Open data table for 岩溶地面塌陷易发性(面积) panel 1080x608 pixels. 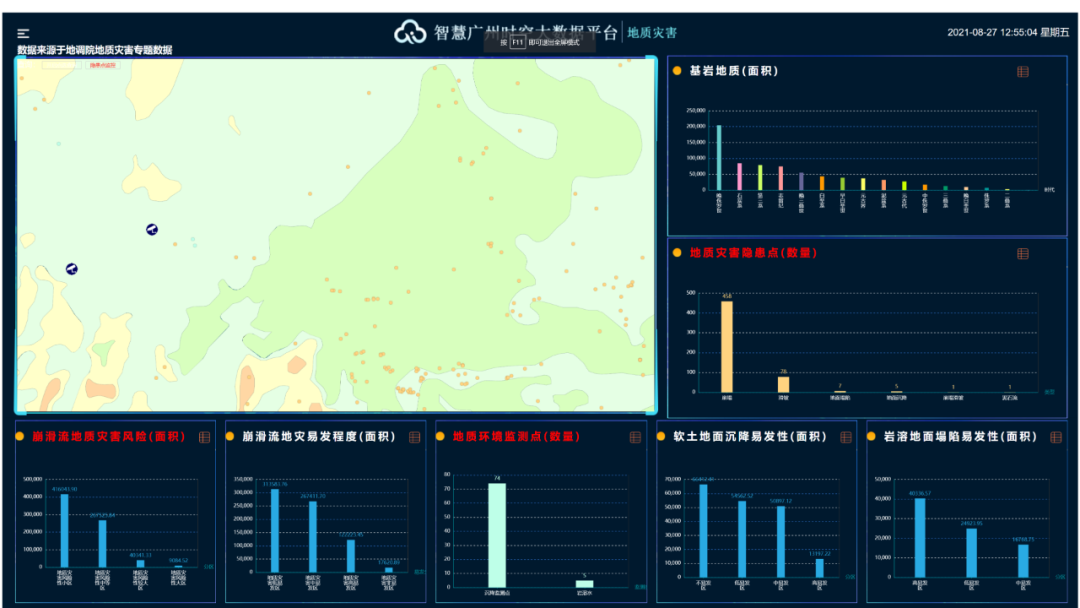[x=1056, y=437]
